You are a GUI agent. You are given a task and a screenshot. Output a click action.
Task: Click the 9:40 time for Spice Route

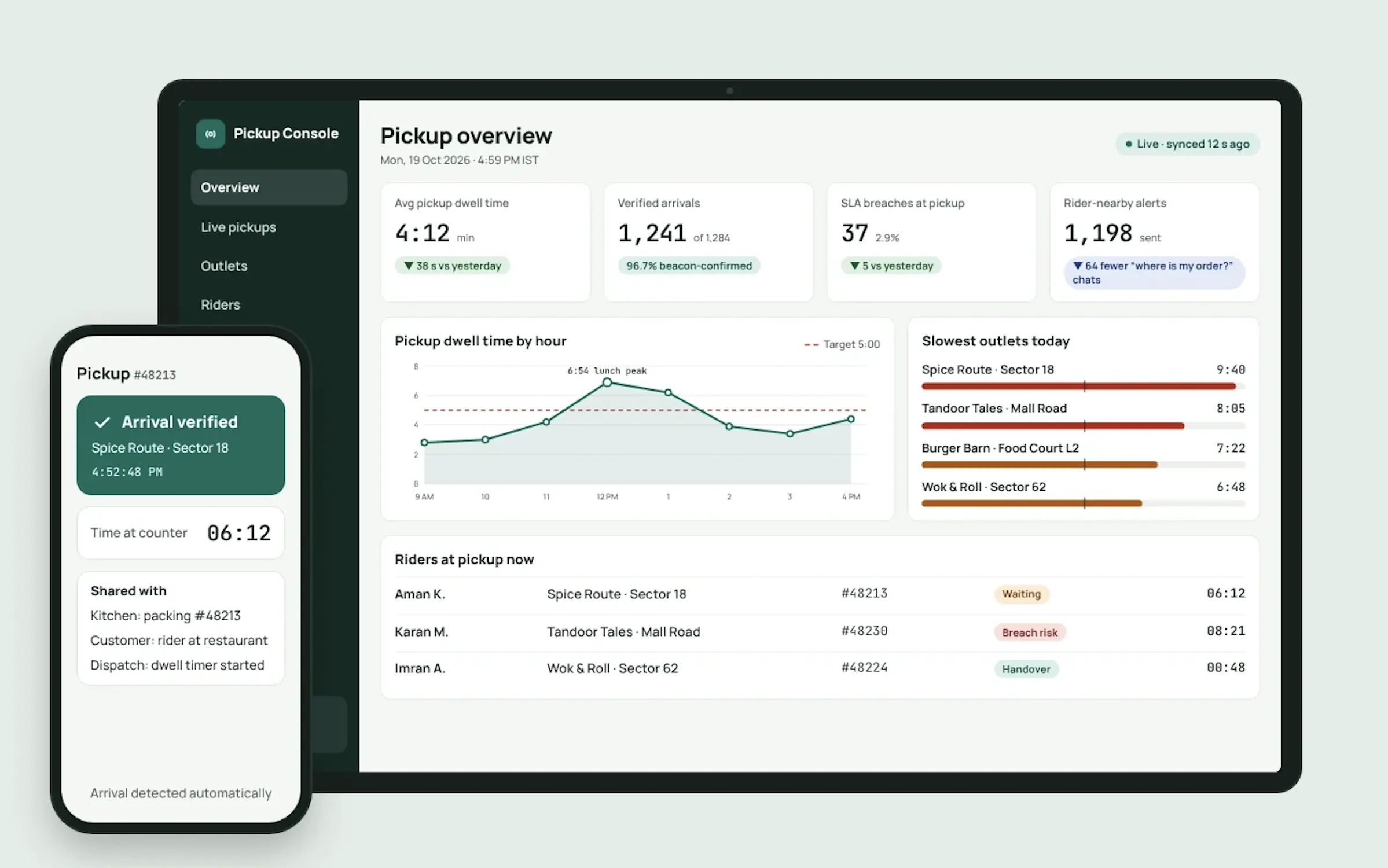tap(1231, 370)
